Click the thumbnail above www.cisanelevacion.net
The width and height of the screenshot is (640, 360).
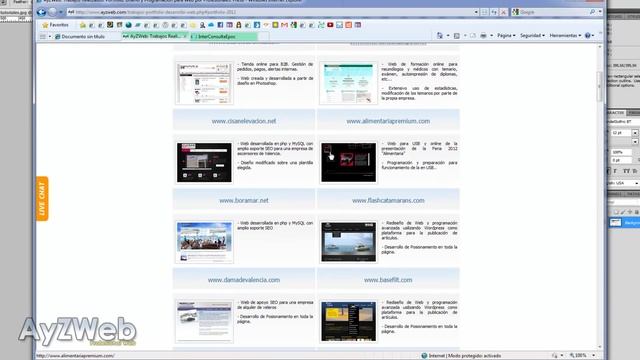204,83
